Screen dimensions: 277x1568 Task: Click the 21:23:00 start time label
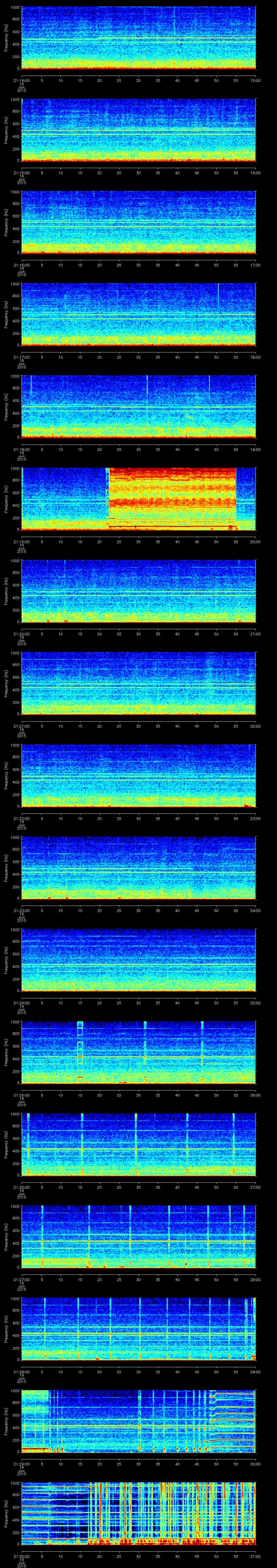21,910
